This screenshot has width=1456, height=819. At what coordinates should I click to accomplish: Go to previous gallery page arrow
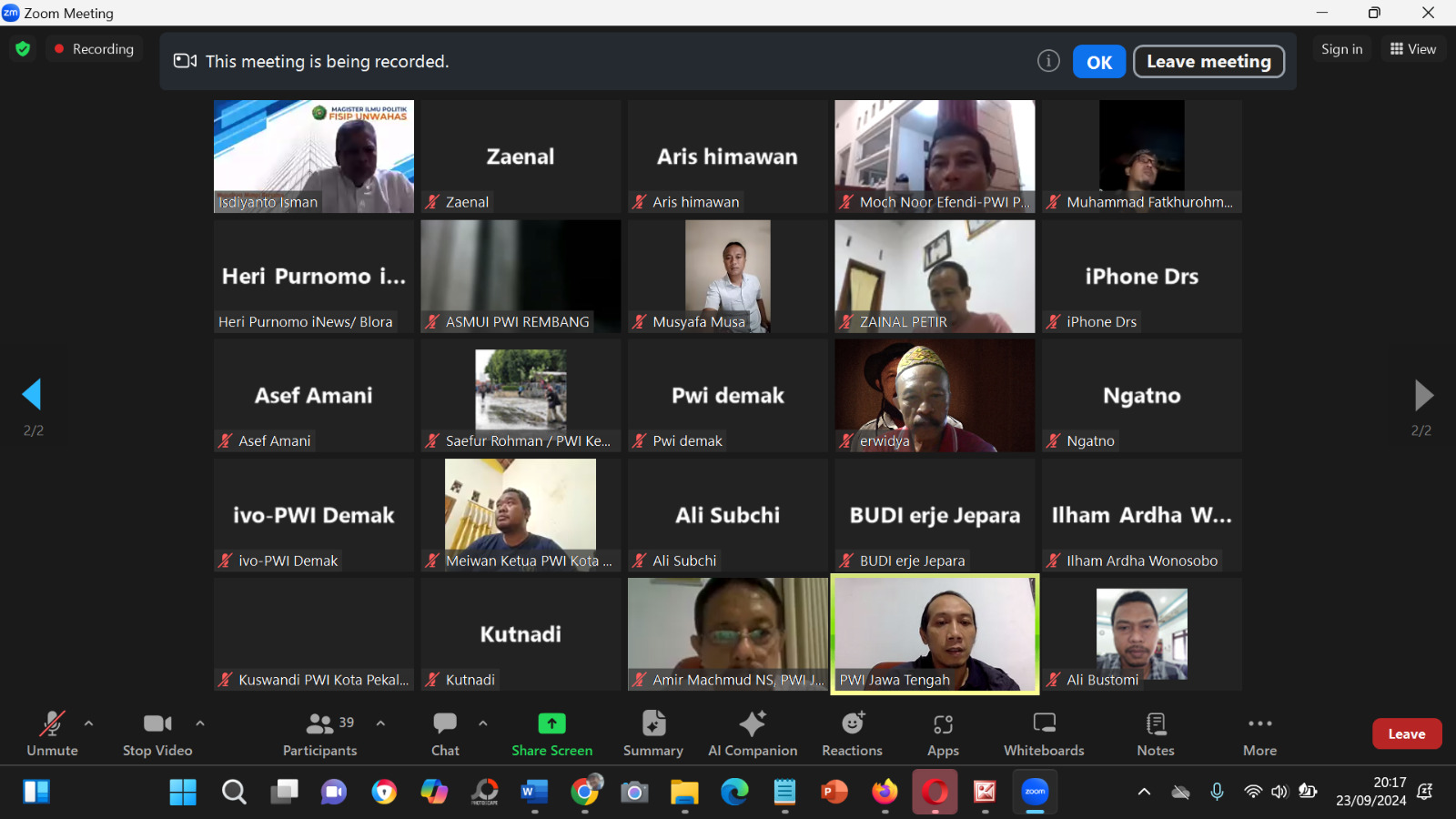(32, 395)
